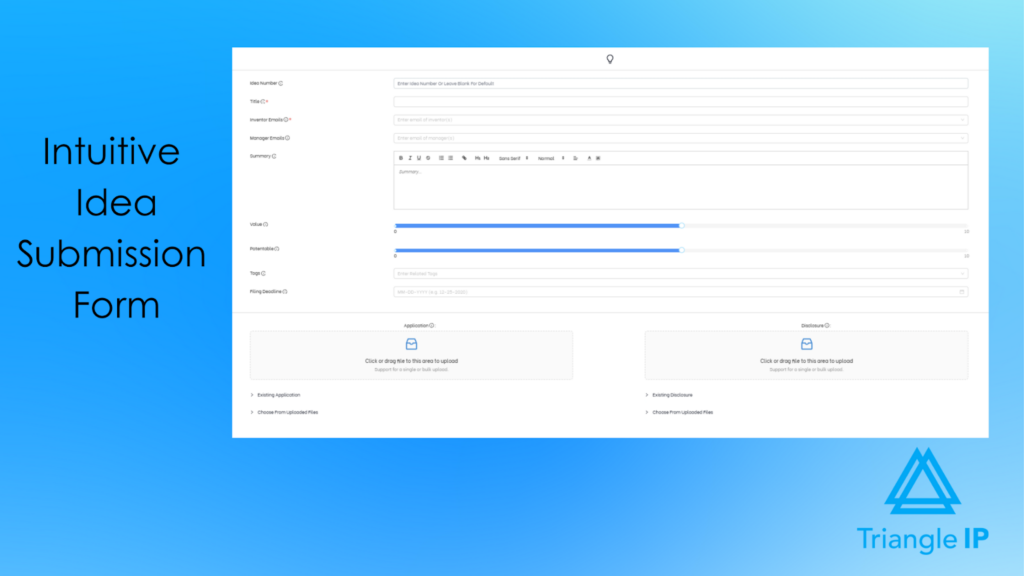Click the info icon beside Idea Number
Viewport: 1024px width, 576px height.
[281, 84]
